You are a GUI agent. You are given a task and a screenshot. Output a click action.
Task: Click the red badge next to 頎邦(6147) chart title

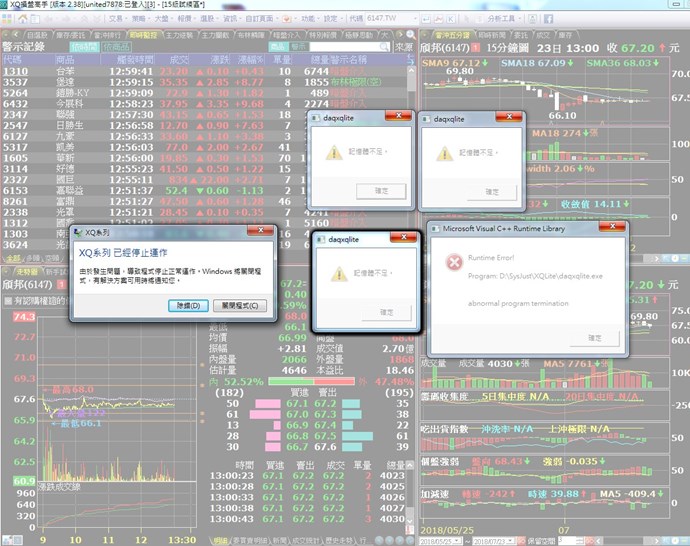pyautogui.click(x=476, y=48)
